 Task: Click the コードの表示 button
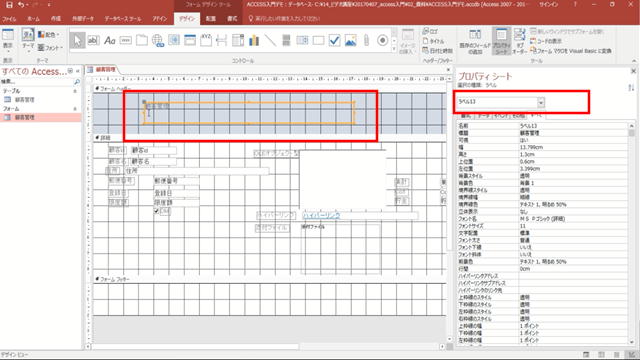[x=546, y=41]
